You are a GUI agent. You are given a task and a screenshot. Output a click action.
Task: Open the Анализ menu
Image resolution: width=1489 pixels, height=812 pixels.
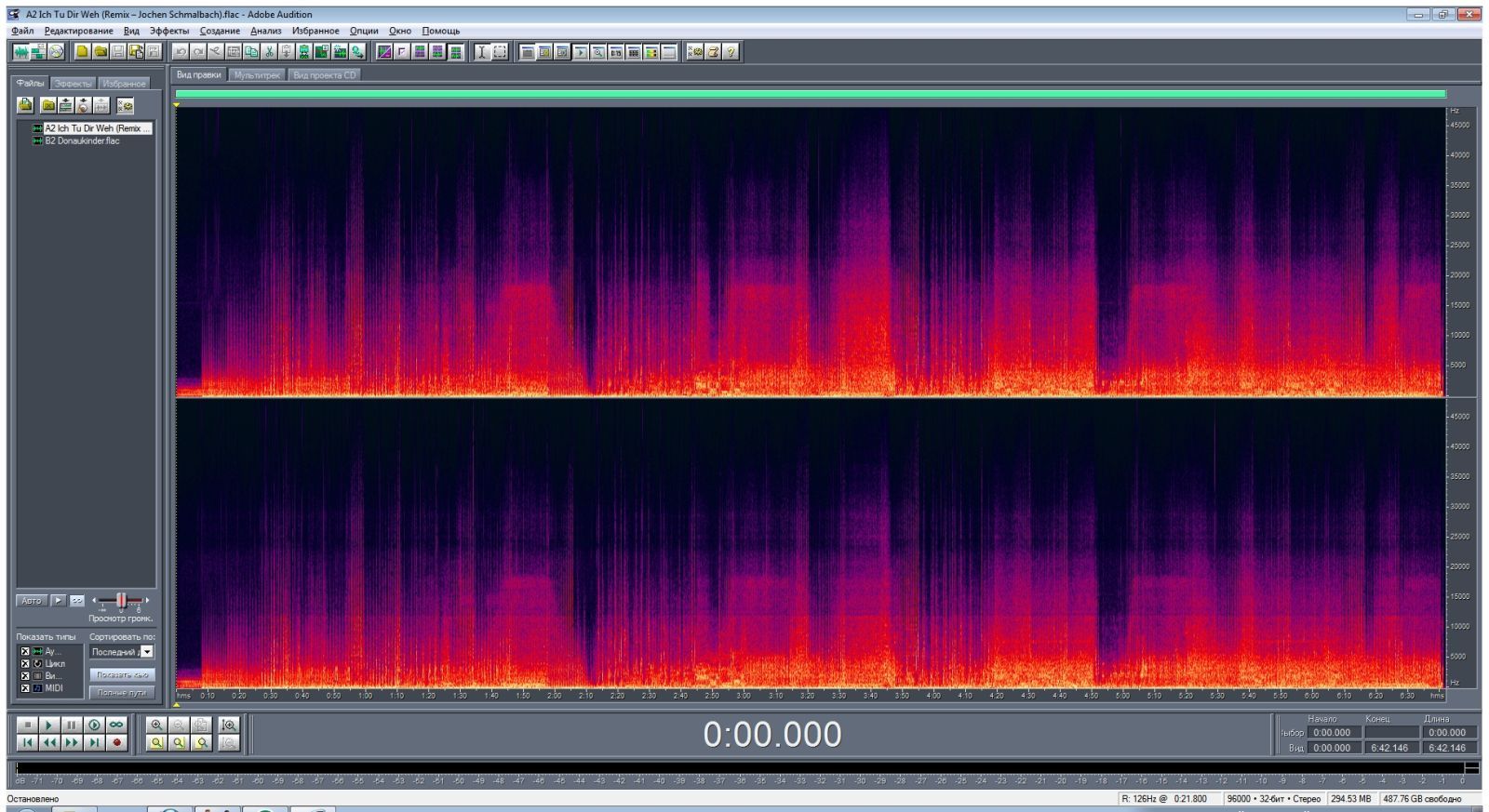tap(265, 31)
